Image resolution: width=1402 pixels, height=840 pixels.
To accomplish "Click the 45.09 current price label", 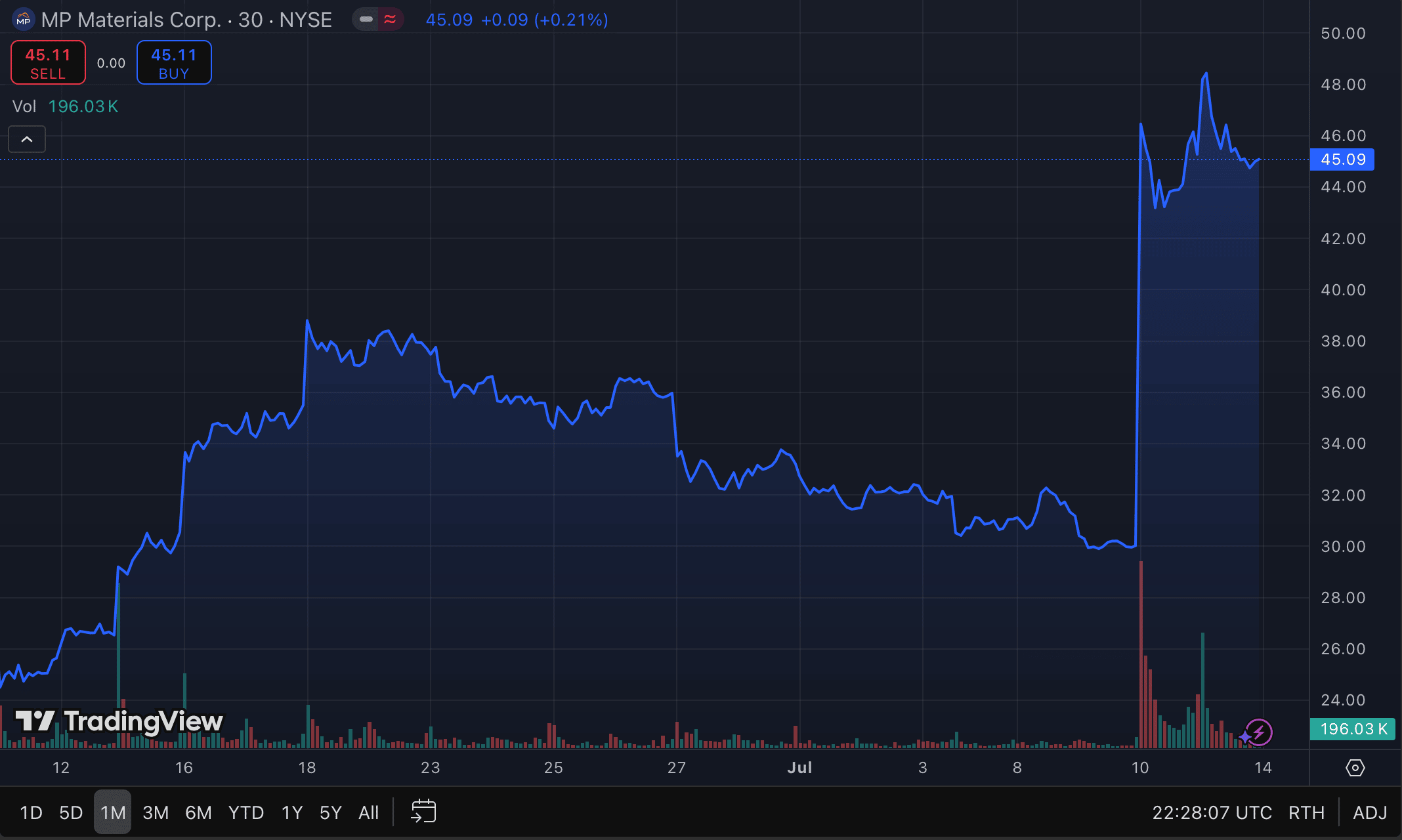I will tap(1342, 159).
